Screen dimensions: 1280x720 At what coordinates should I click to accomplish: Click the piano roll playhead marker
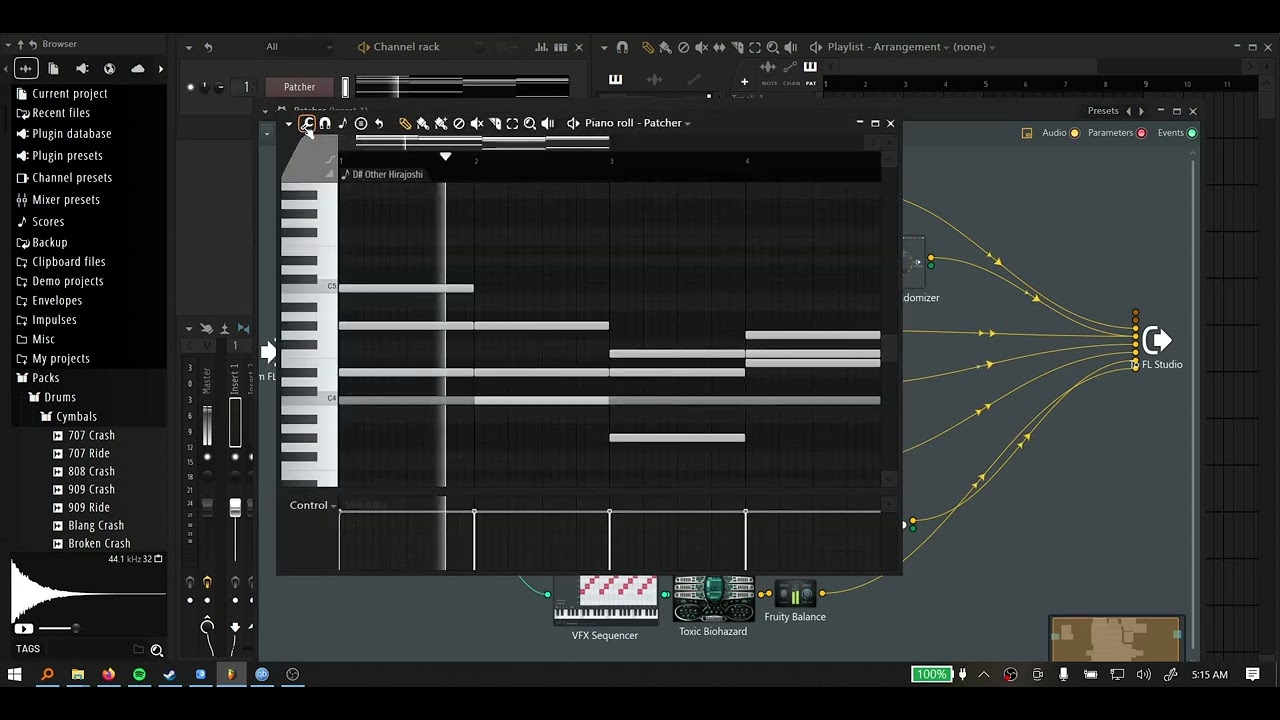445,157
